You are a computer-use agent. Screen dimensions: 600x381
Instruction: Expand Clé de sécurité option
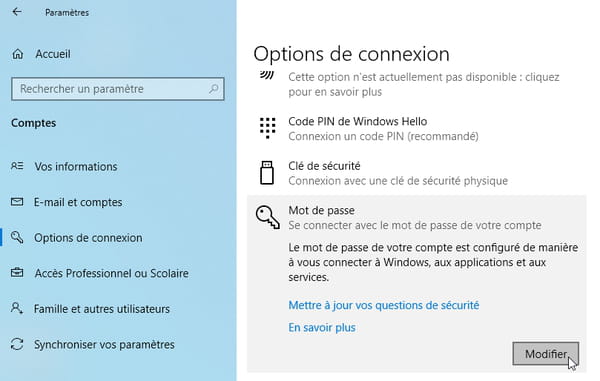tap(417, 173)
